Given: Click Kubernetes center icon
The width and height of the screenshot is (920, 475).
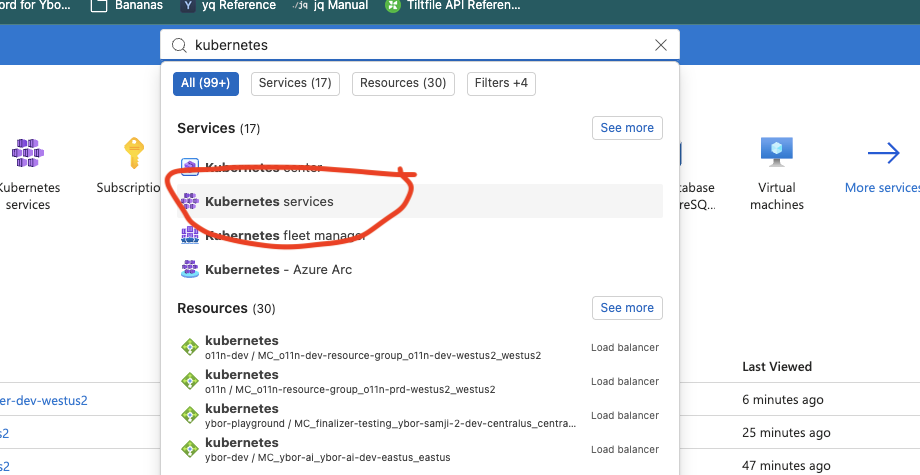Looking at the screenshot, I should [x=190, y=167].
